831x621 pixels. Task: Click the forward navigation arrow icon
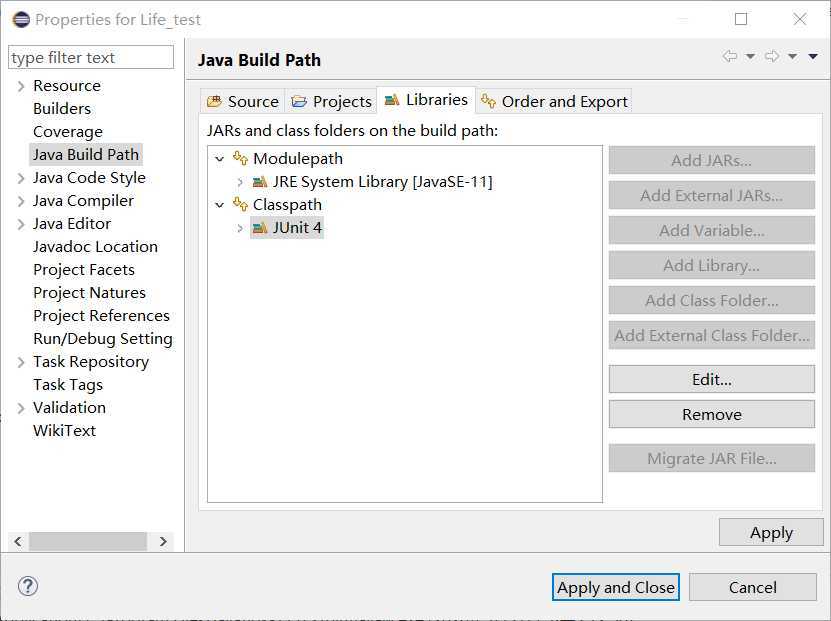click(771, 57)
